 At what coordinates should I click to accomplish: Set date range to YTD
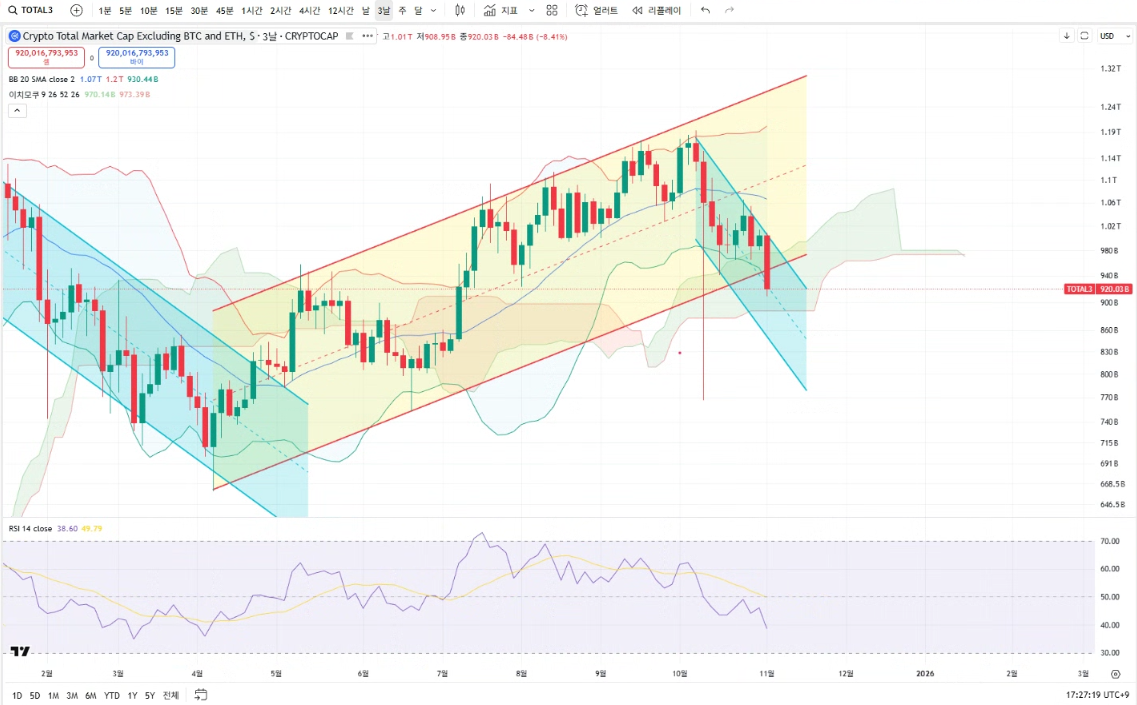[112, 696]
